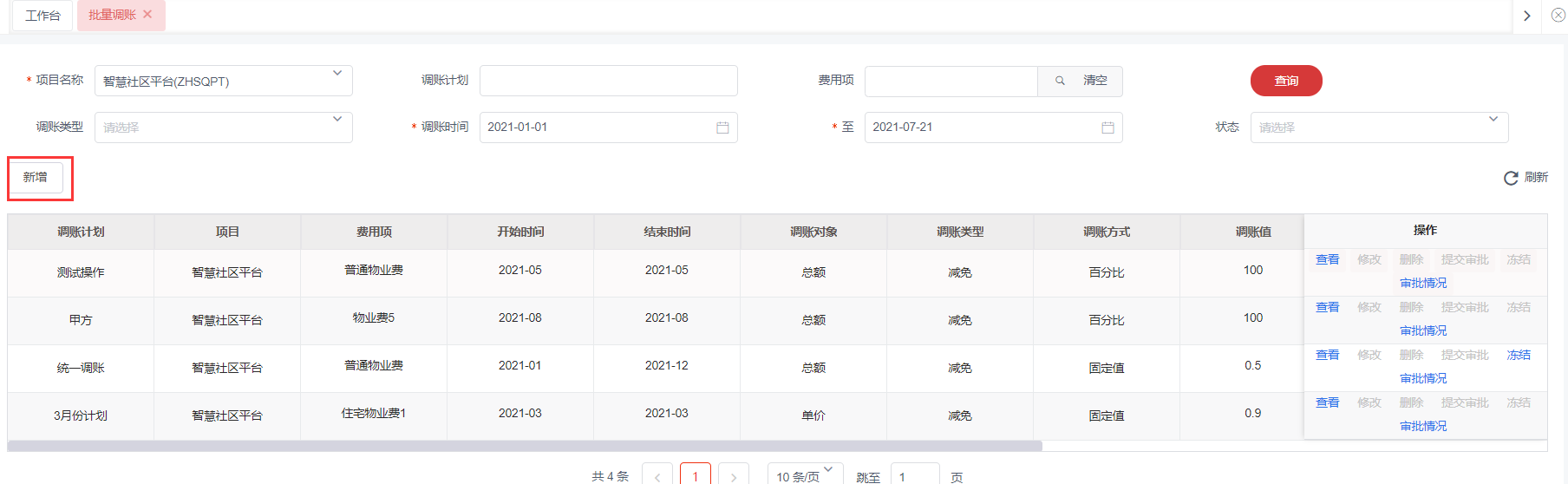The image size is (1568, 484).
Task: Open 审批情况 for the 3月份计划 row
Action: point(1423,426)
